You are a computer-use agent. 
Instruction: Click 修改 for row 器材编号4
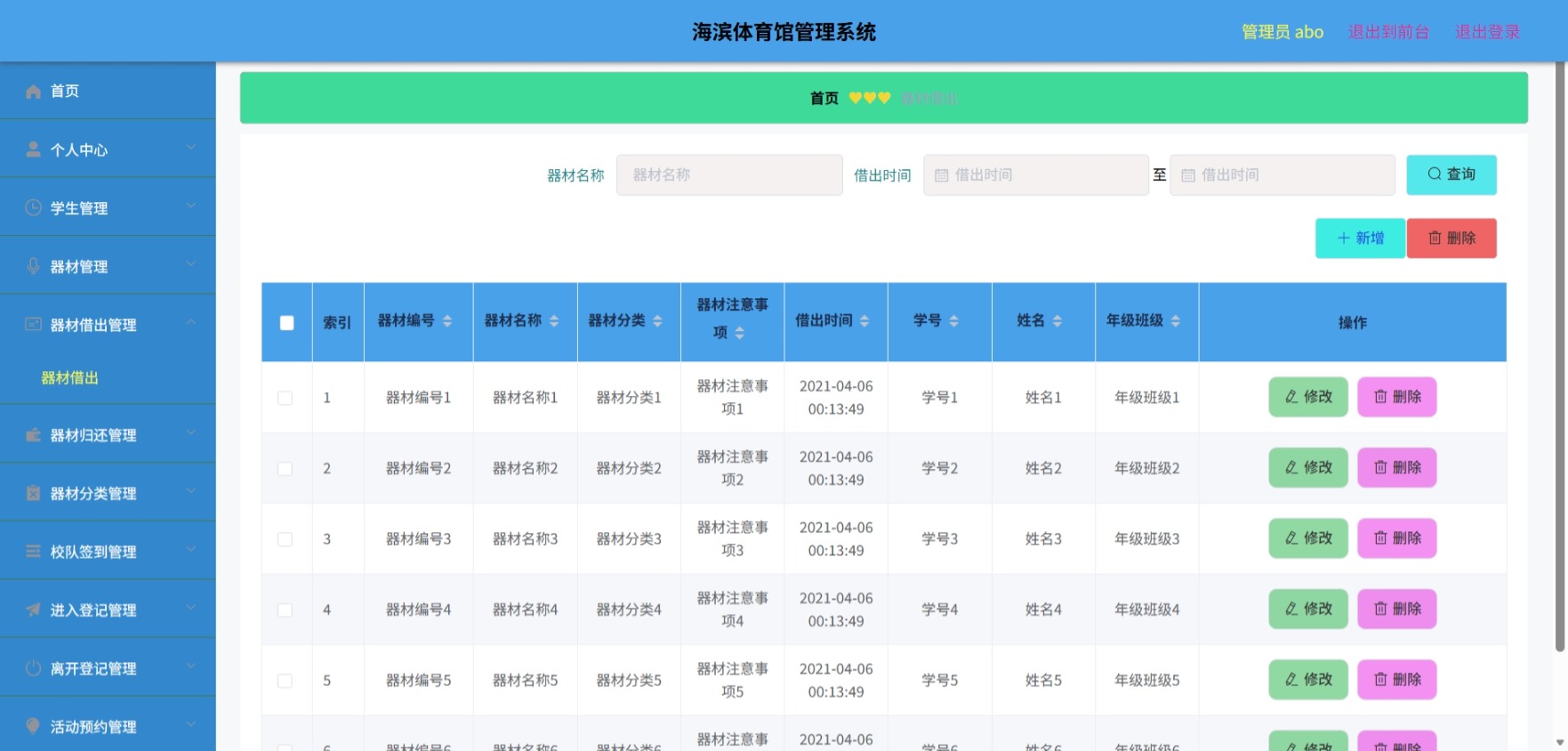point(1308,609)
